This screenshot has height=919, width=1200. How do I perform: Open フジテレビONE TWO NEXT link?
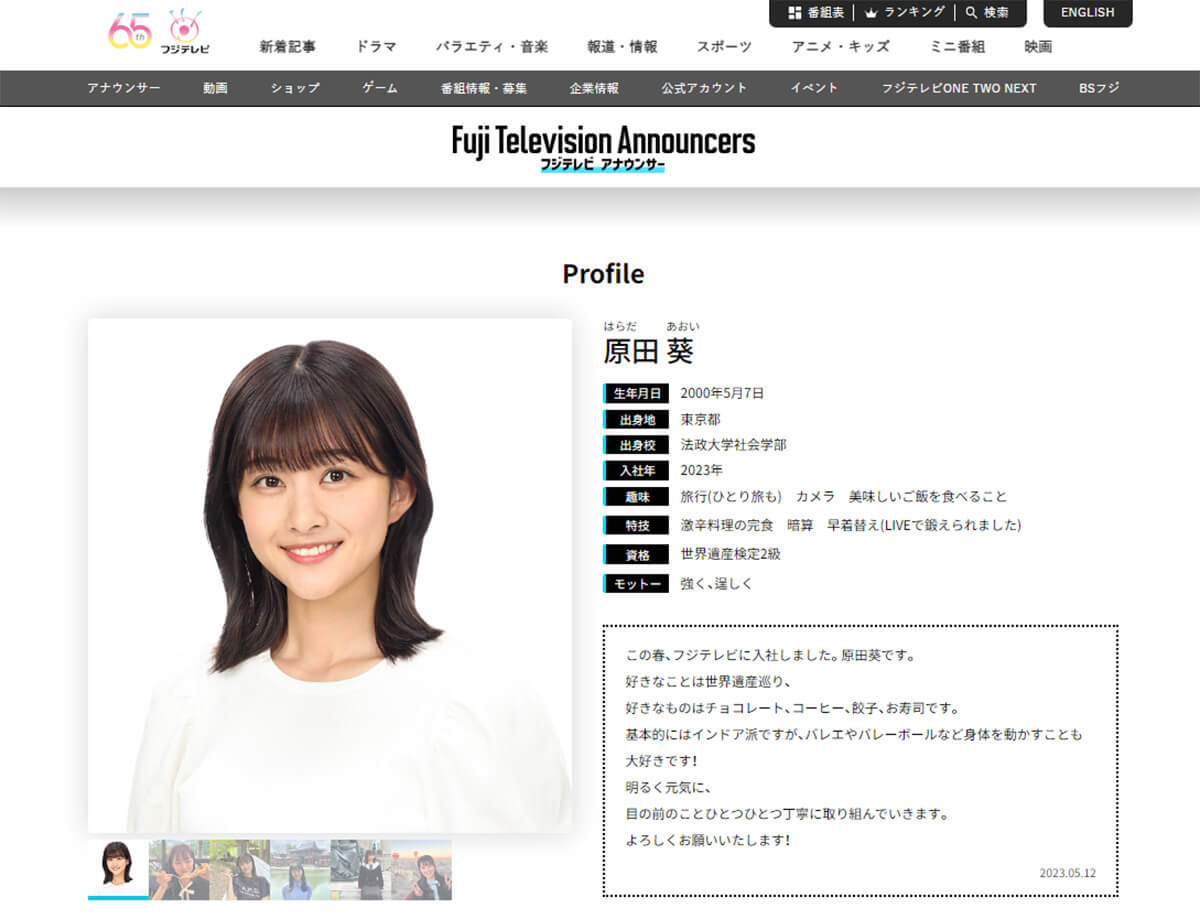(x=959, y=88)
